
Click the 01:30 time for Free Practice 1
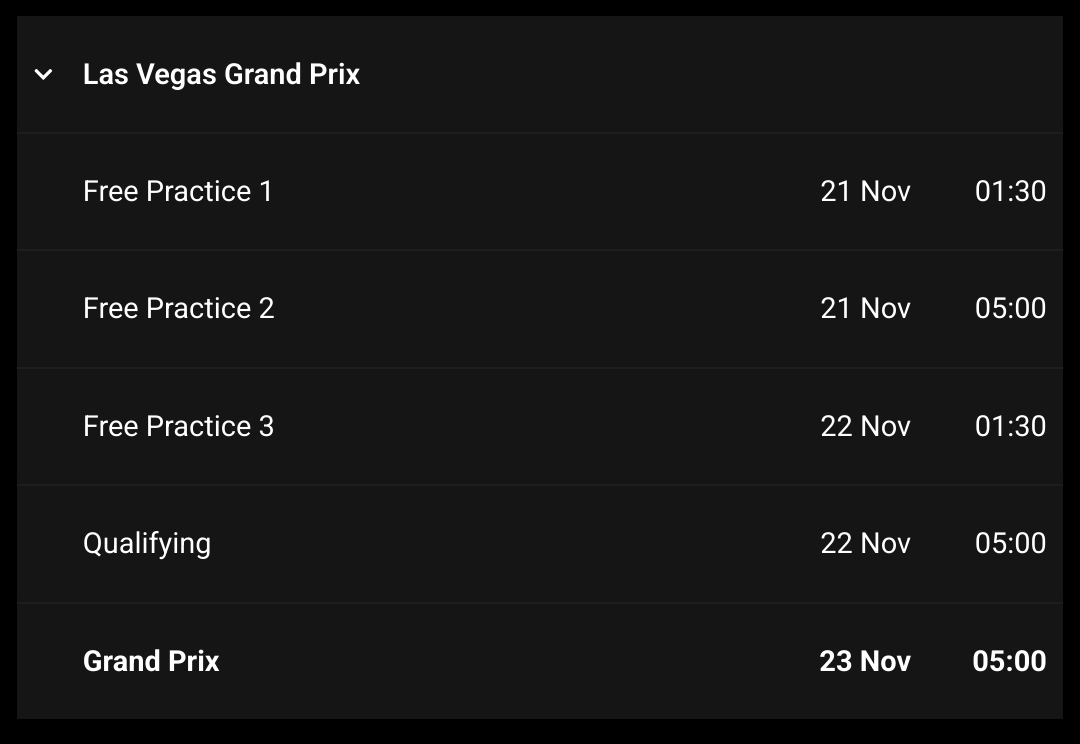point(1010,191)
